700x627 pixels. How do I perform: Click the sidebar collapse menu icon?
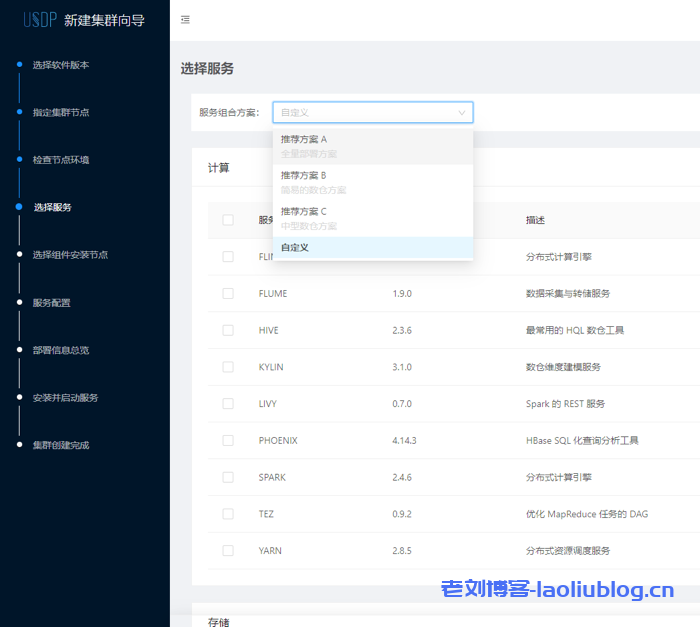point(185,20)
